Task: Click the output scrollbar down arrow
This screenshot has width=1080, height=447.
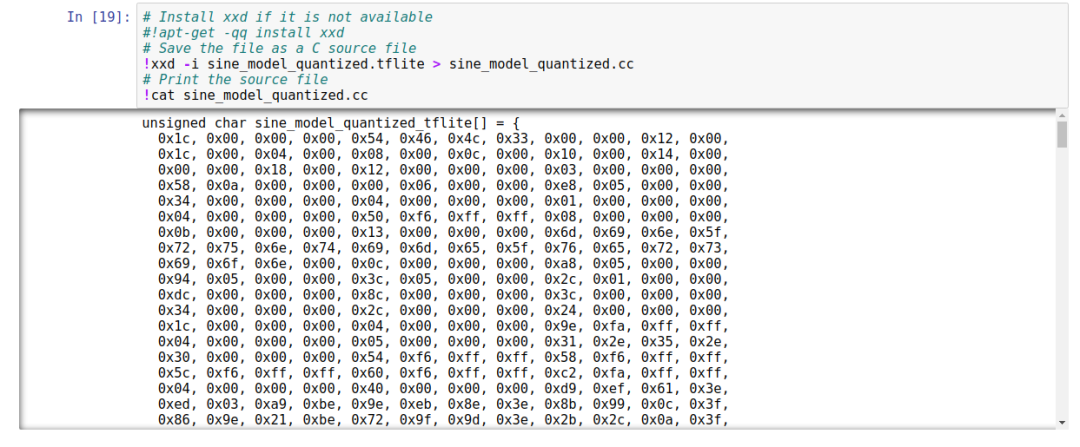Action: pos(1062,422)
